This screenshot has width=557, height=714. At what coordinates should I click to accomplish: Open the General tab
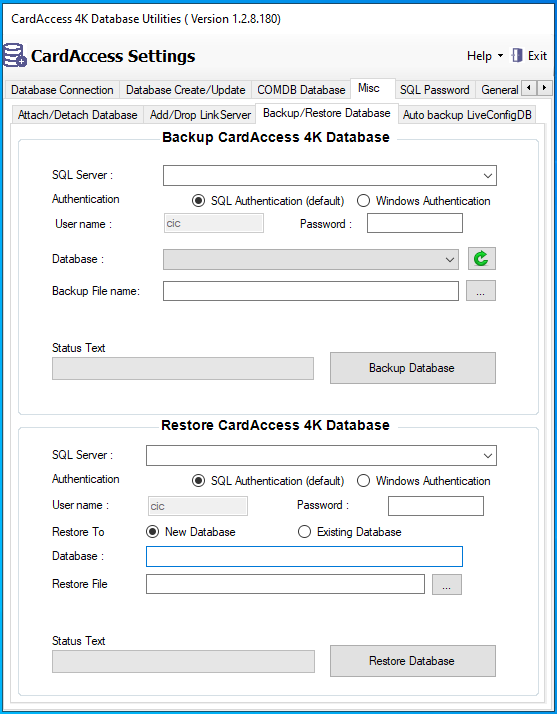(499, 90)
